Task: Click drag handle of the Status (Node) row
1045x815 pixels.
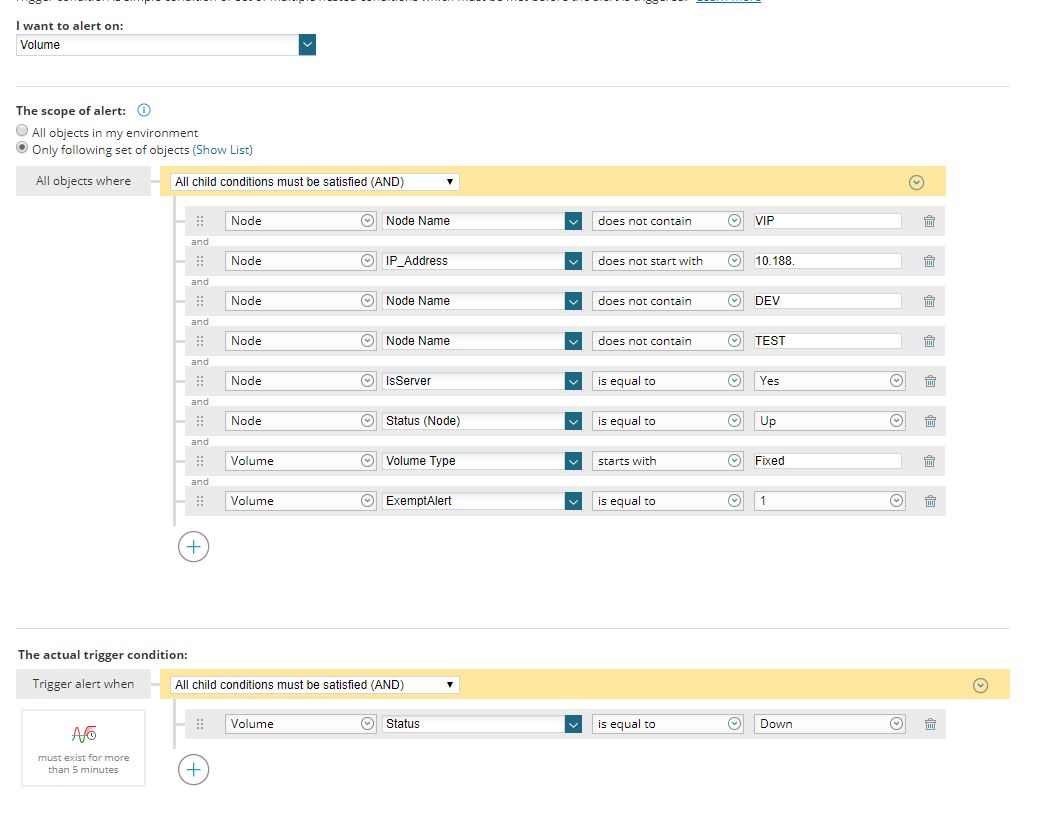Action: click(x=200, y=421)
